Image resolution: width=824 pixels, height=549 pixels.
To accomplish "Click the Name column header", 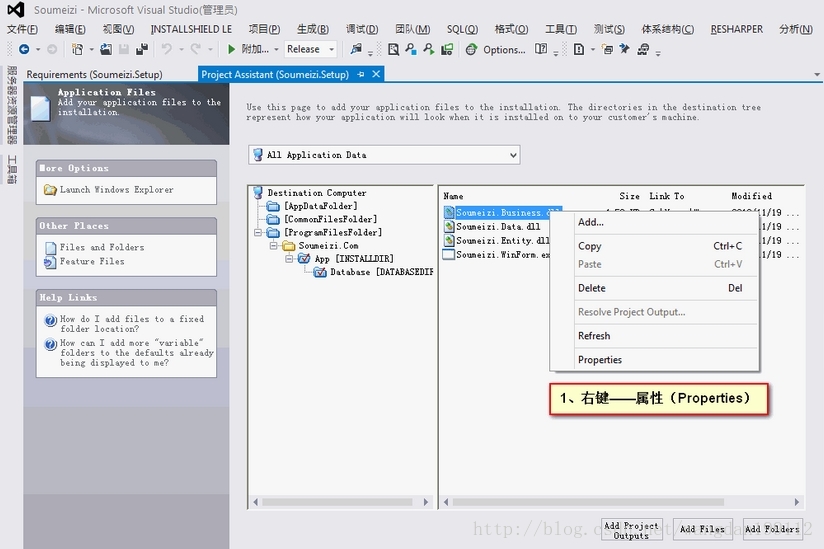I will (453, 196).
